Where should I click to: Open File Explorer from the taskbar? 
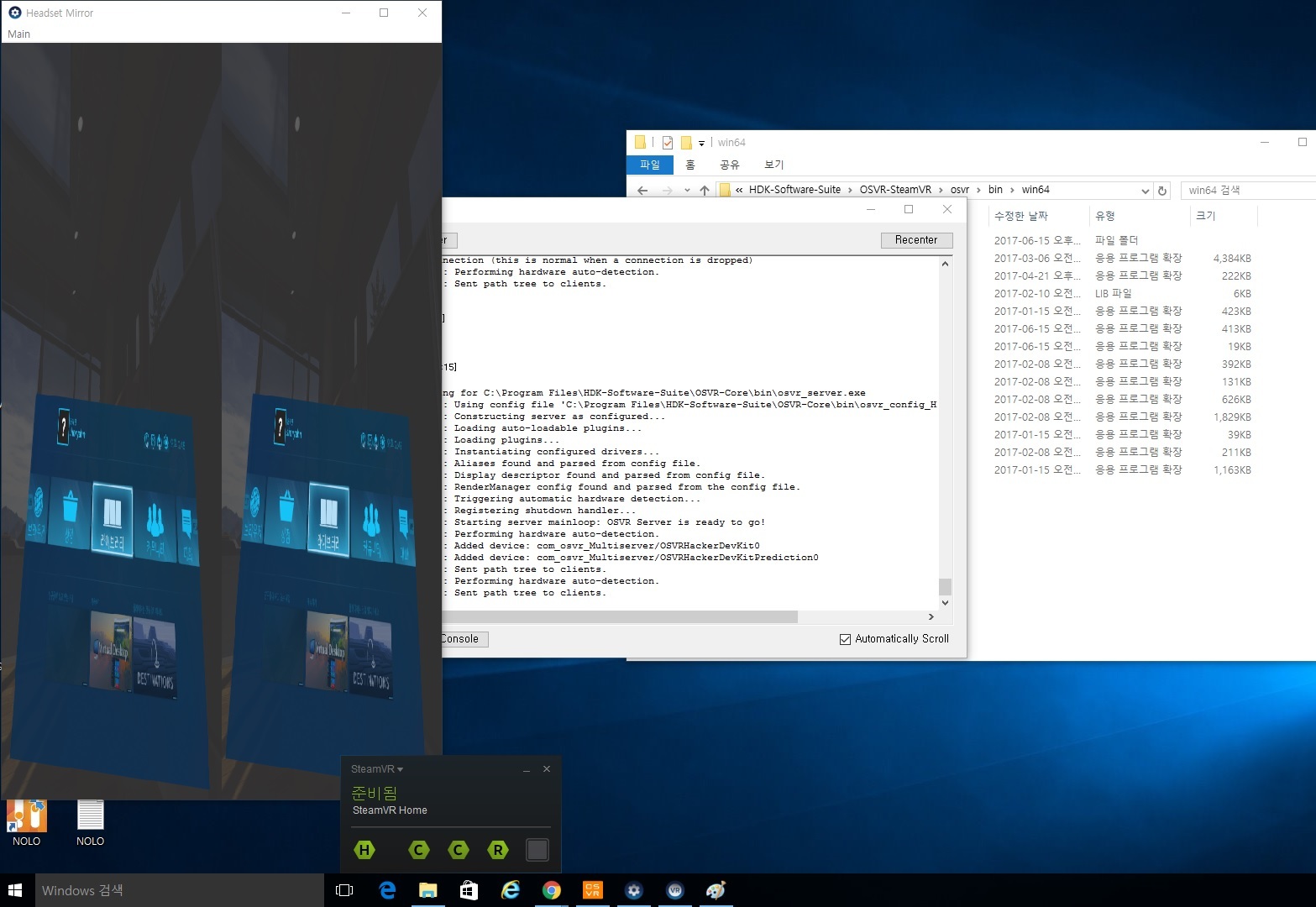(x=428, y=890)
